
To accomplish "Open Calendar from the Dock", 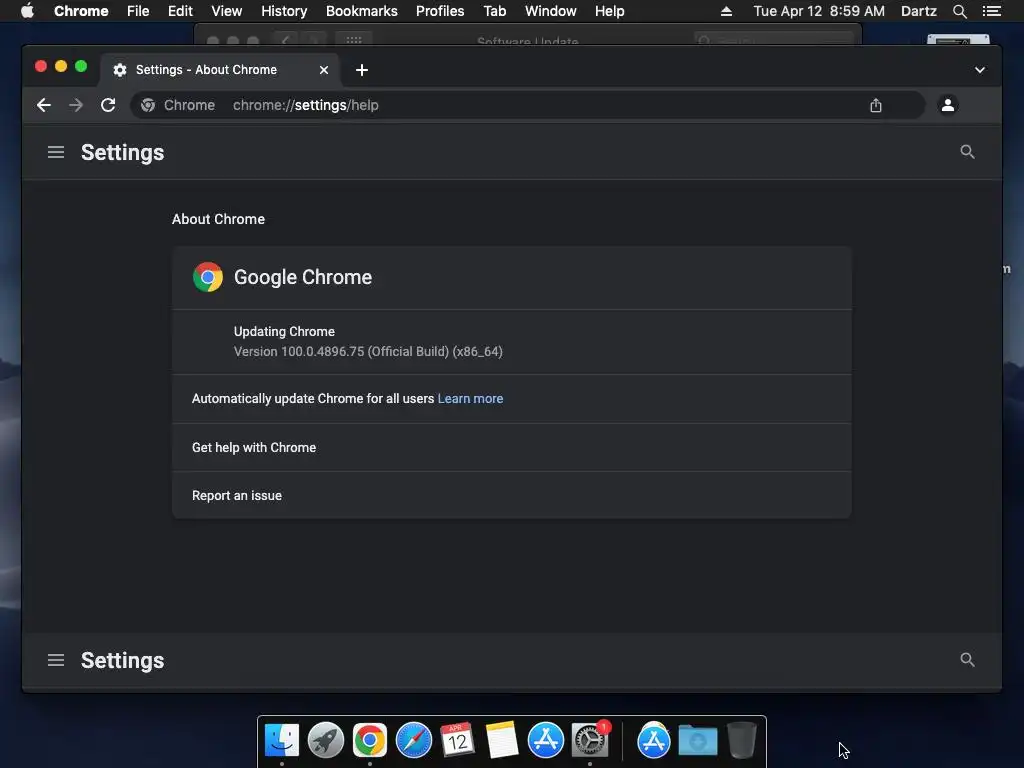I will tap(458, 741).
